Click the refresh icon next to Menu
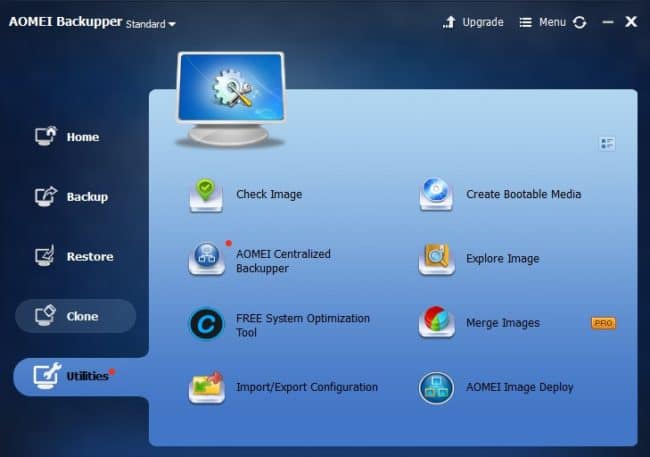Screen dimensions: 650x457 click(580, 22)
